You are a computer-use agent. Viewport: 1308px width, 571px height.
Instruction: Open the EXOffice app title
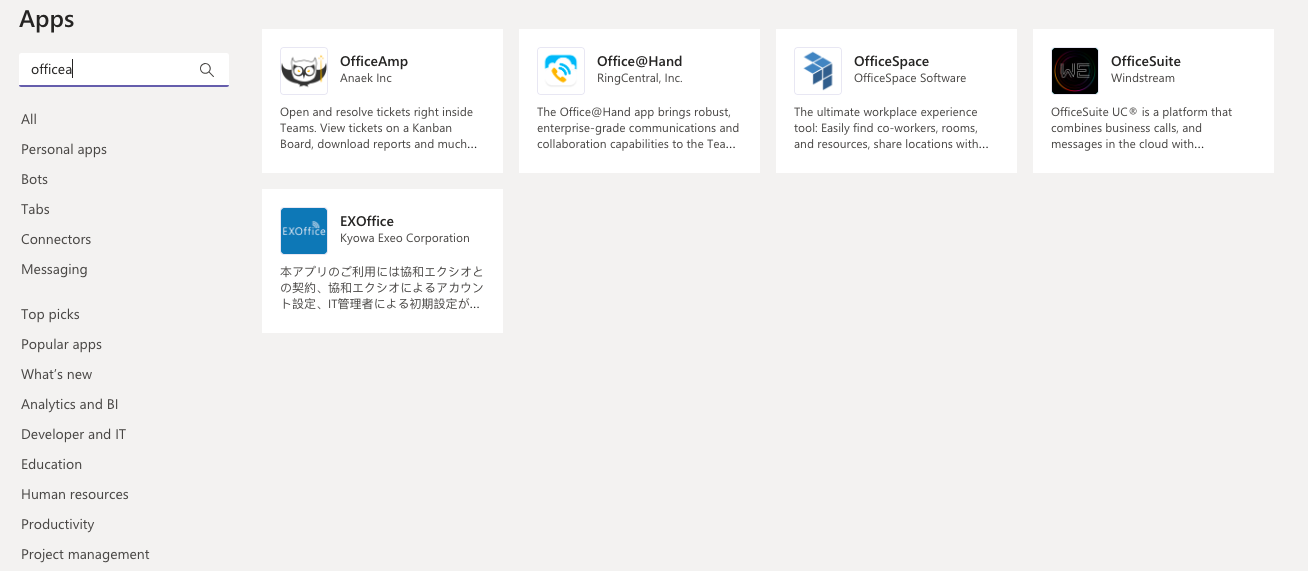tap(367, 221)
